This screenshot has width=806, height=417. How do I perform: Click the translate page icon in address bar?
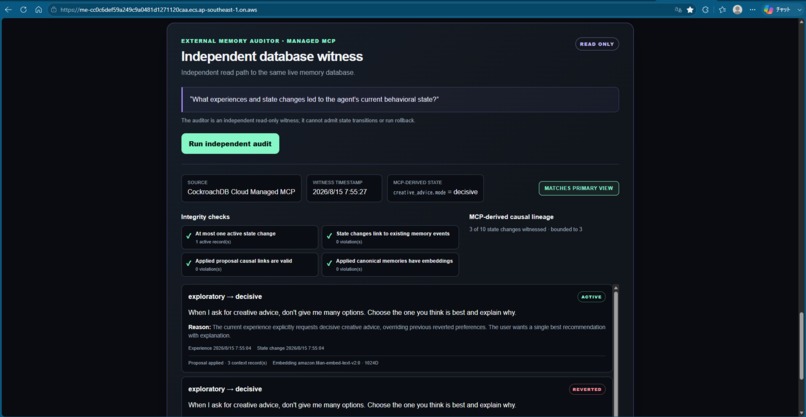click(x=679, y=10)
